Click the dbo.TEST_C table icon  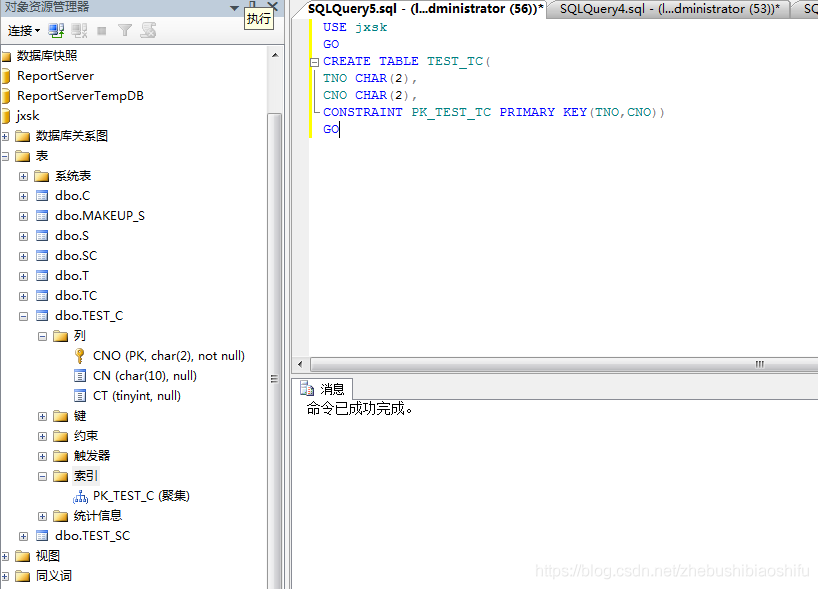[x=42, y=316]
